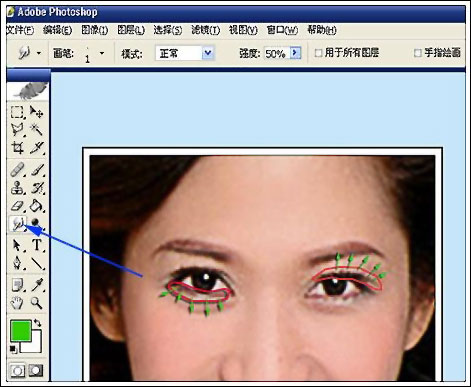Switch to Quick Mask mode
Screen dimensions: 471x387
36,370
